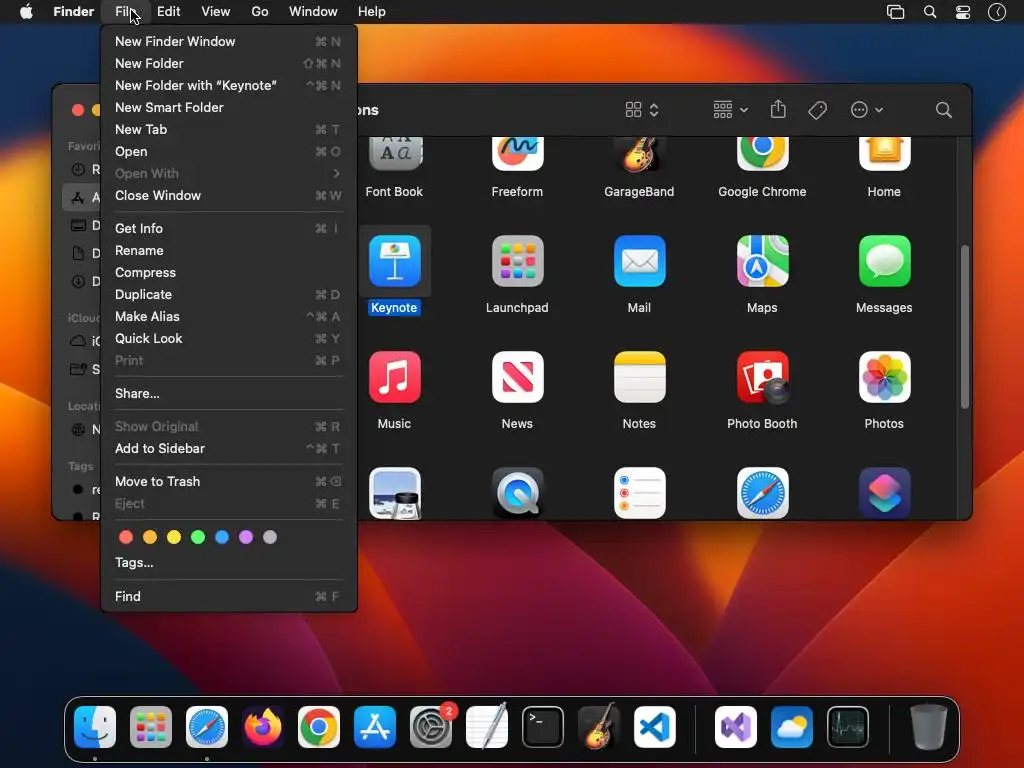
Task: Choose New Folder with "Keynote"
Action: (228, 86)
